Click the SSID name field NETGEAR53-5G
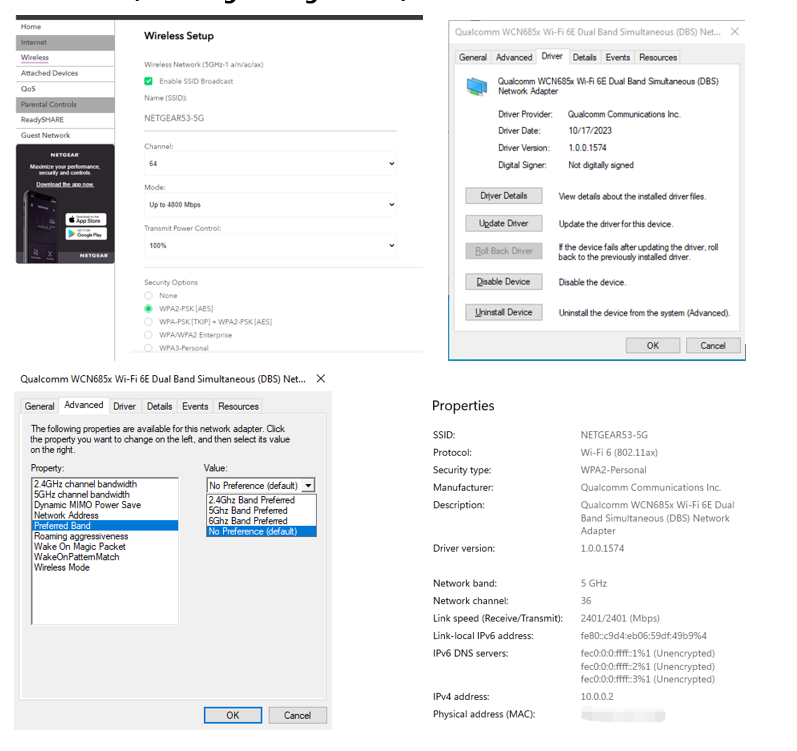Screen dimensions: 797x751 pyautogui.click(x=270, y=118)
